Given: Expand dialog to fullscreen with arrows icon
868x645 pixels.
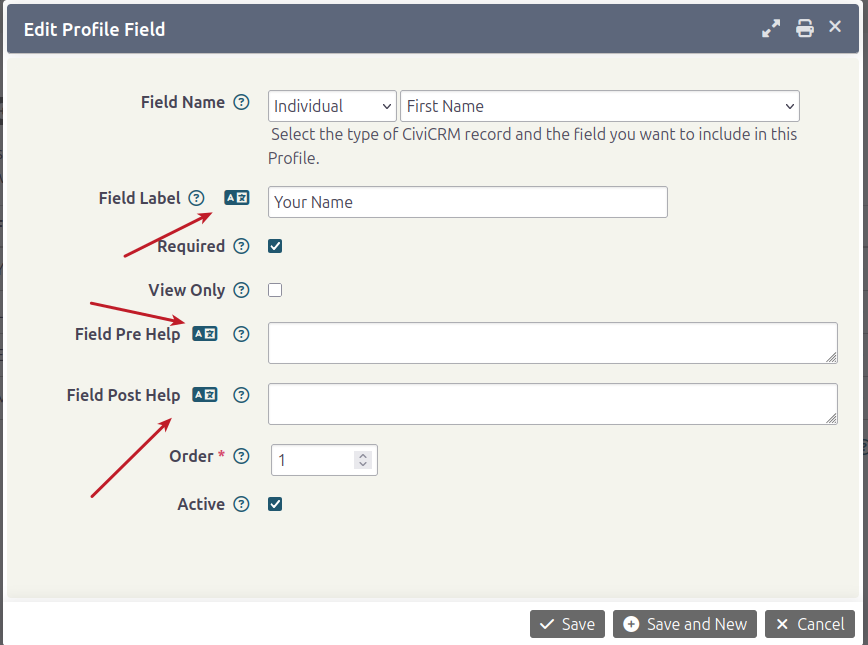Looking at the screenshot, I should point(771,28).
